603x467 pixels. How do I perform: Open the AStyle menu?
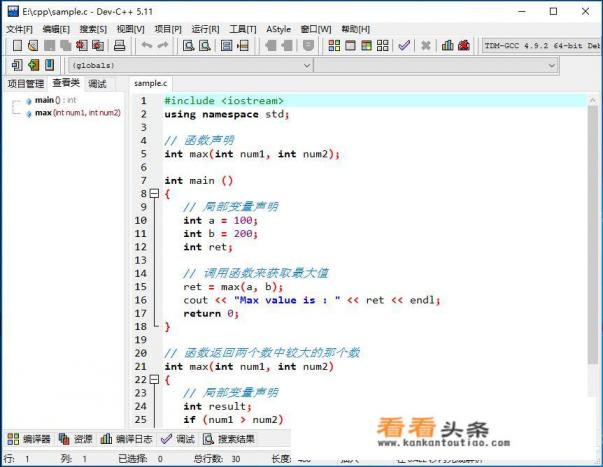click(278, 29)
